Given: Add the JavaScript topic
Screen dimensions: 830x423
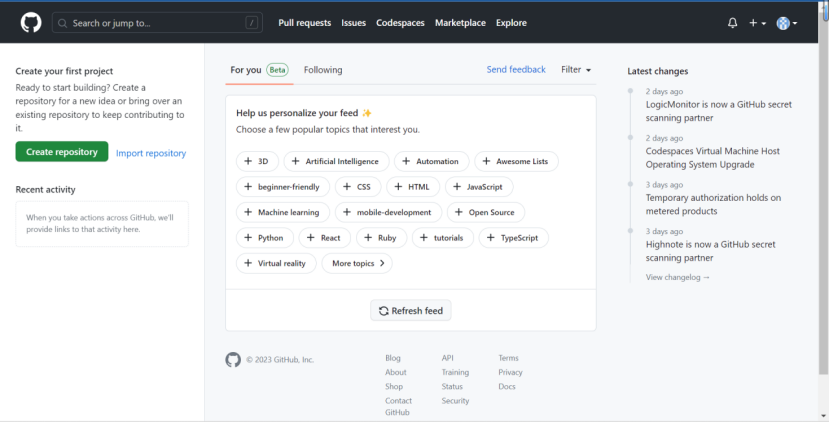Looking at the screenshot, I should pyautogui.click(x=479, y=187).
